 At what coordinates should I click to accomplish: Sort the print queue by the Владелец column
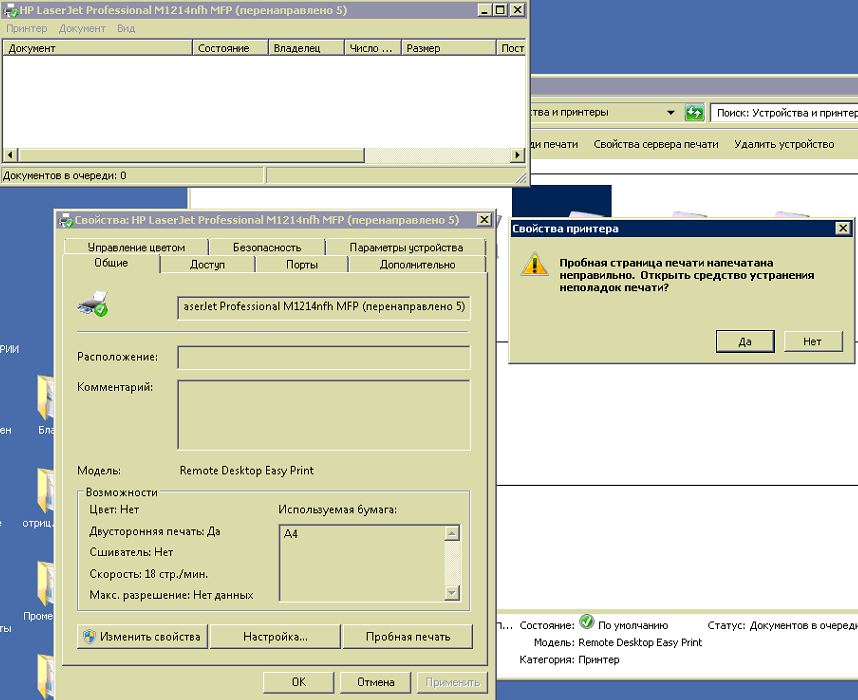pyautogui.click(x=306, y=48)
